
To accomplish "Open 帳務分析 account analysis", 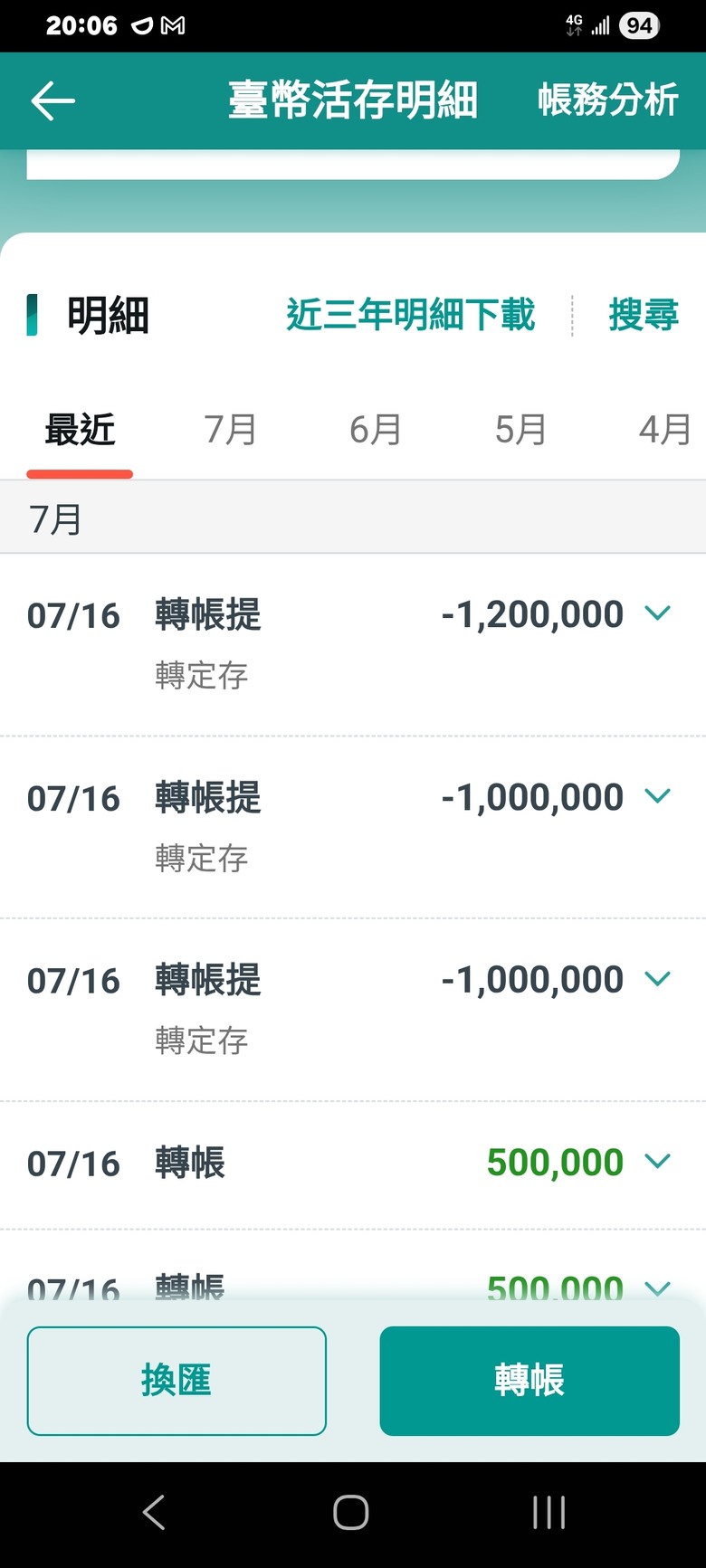I will [x=607, y=100].
